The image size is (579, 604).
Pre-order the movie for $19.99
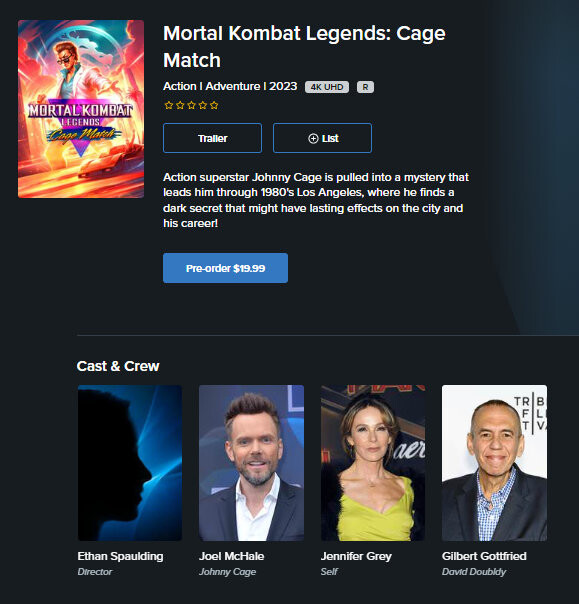[225, 268]
